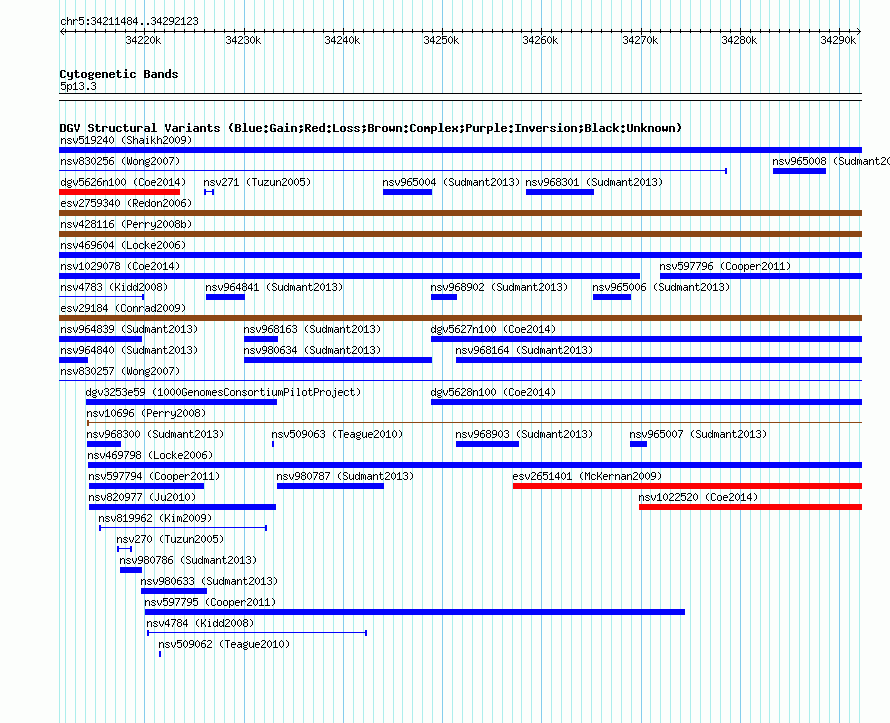Viewport: 890px width, 723px height.
Task: Select nsv980633 (Sudmant2013) label
Action: click(x=209, y=581)
